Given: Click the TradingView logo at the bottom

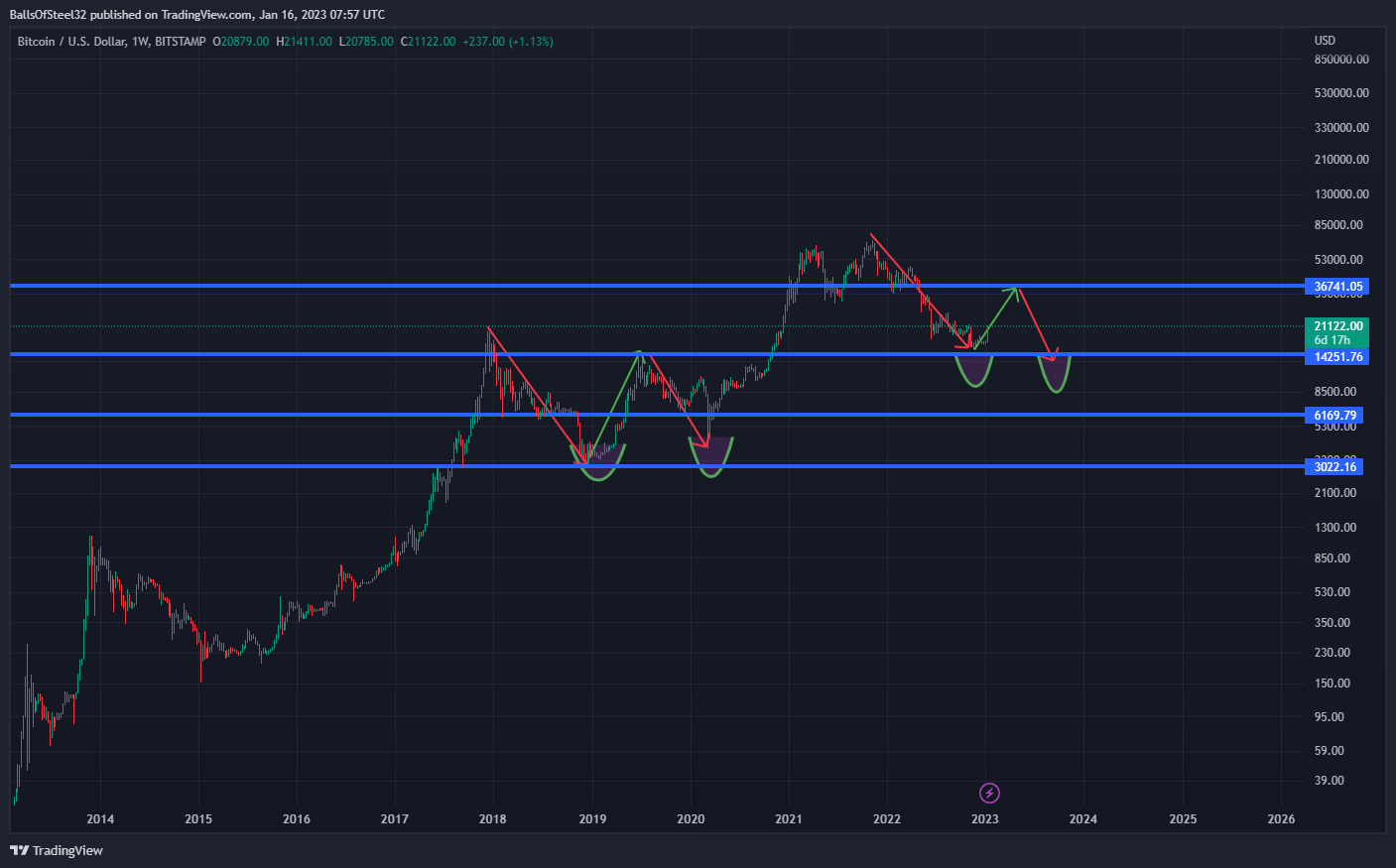Looking at the screenshot, I should coord(57,850).
